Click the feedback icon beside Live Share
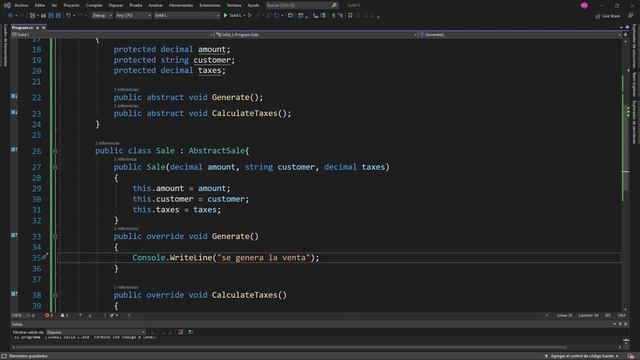 tap(631, 16)
